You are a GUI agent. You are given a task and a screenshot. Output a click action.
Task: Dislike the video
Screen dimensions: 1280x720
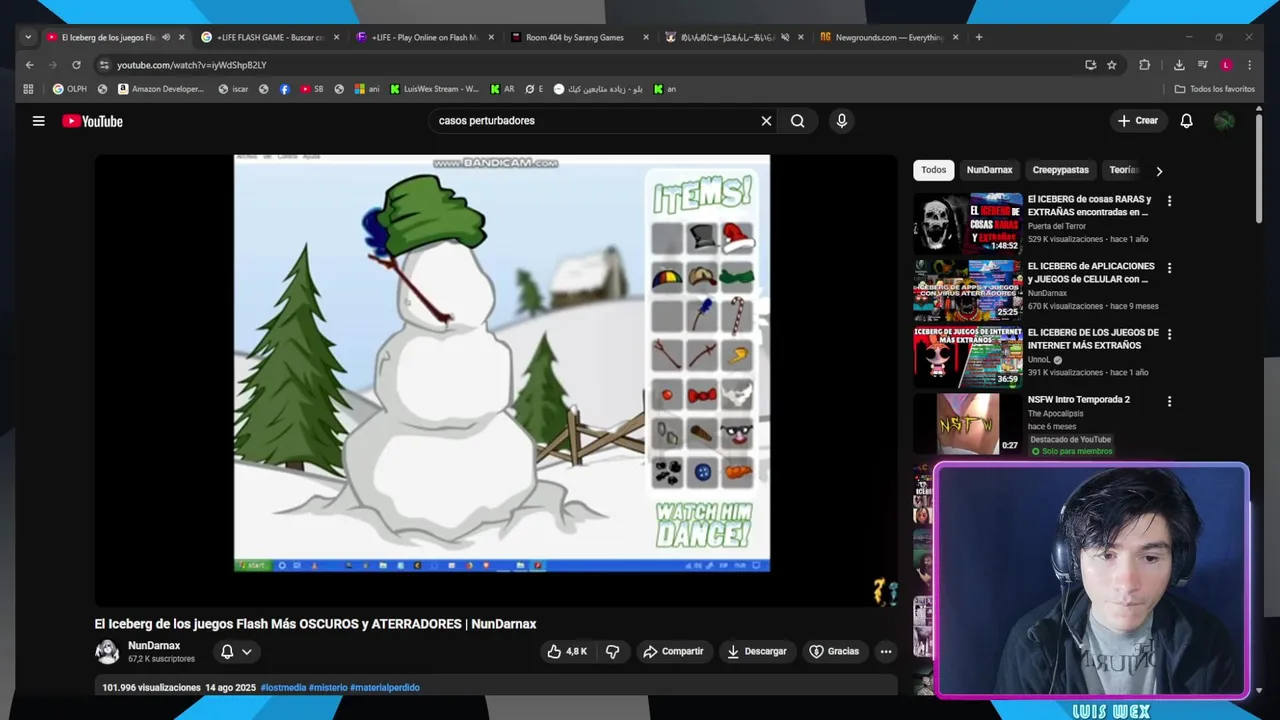[x=612, y=651]
